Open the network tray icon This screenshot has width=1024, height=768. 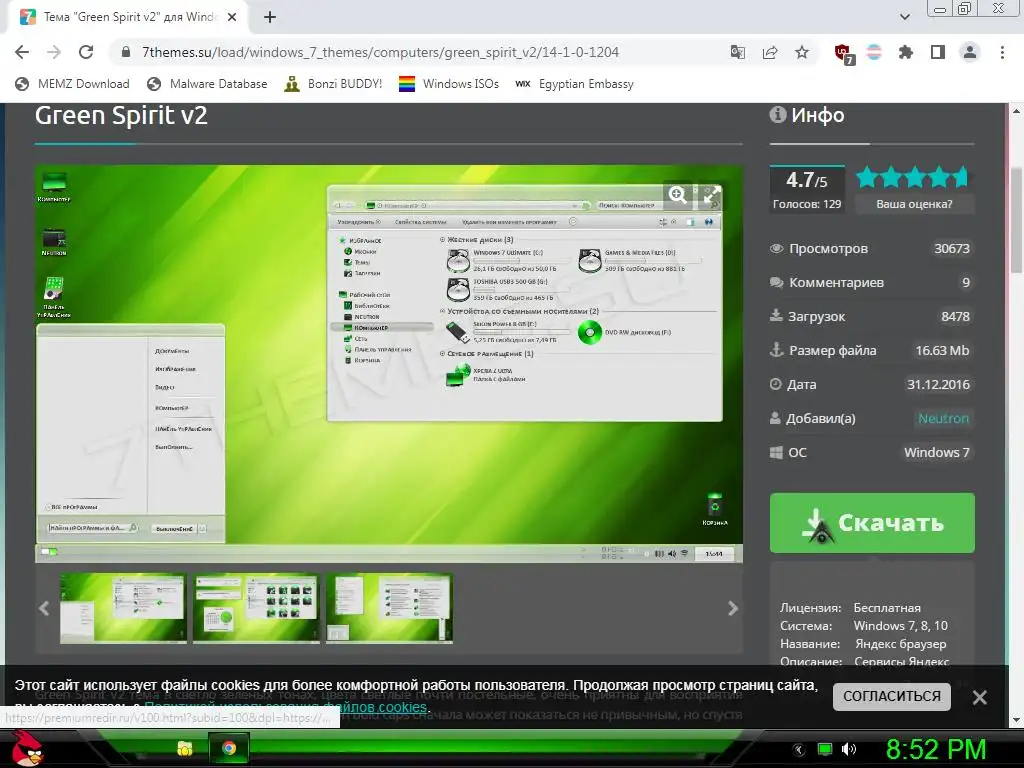pos(825,750)
